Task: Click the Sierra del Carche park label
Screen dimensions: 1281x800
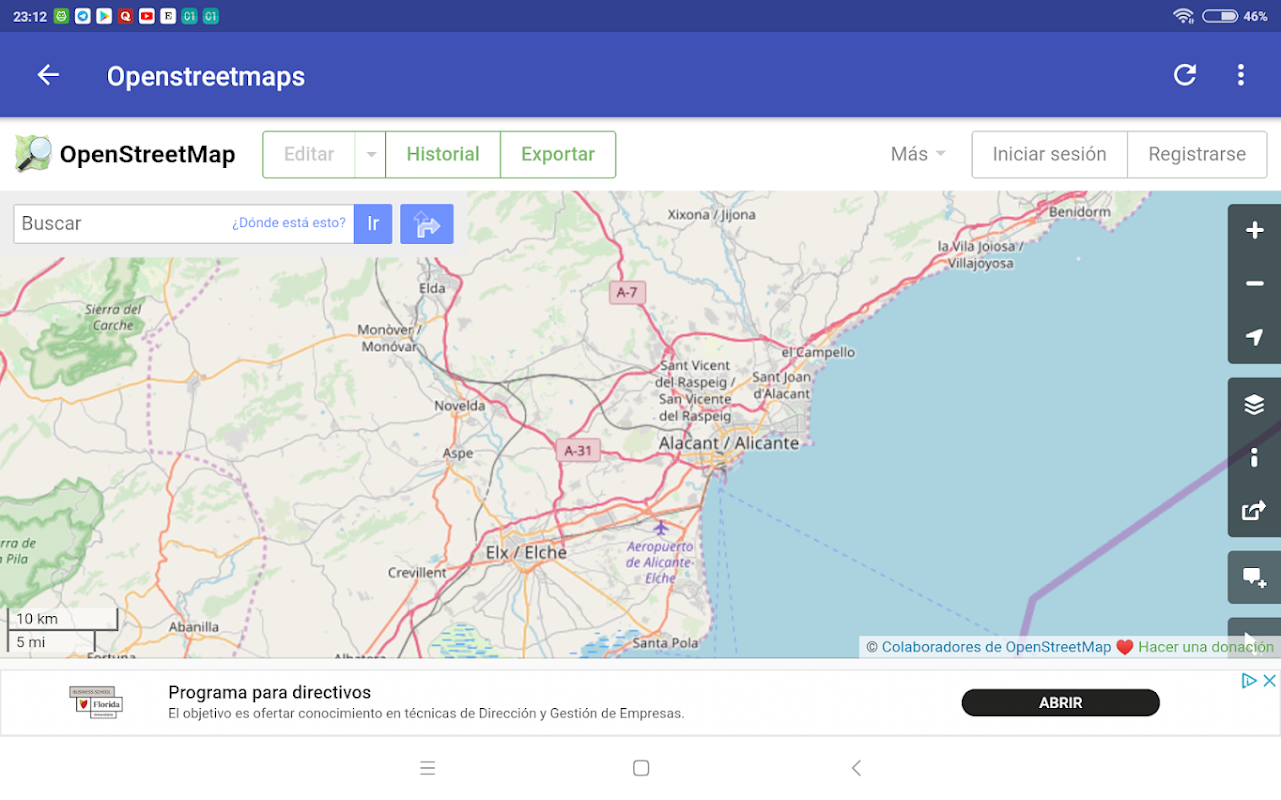Action: coord(113,318)
